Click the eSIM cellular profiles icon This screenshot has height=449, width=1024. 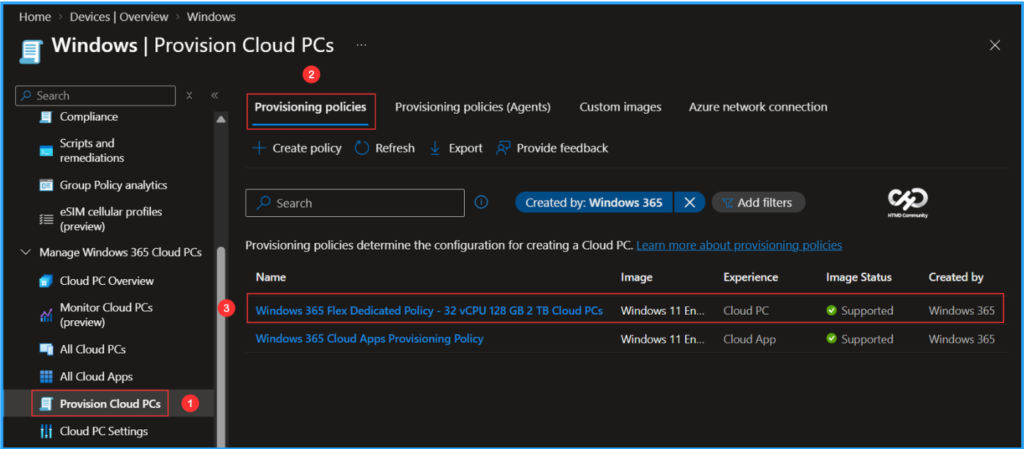click(46, 219)
